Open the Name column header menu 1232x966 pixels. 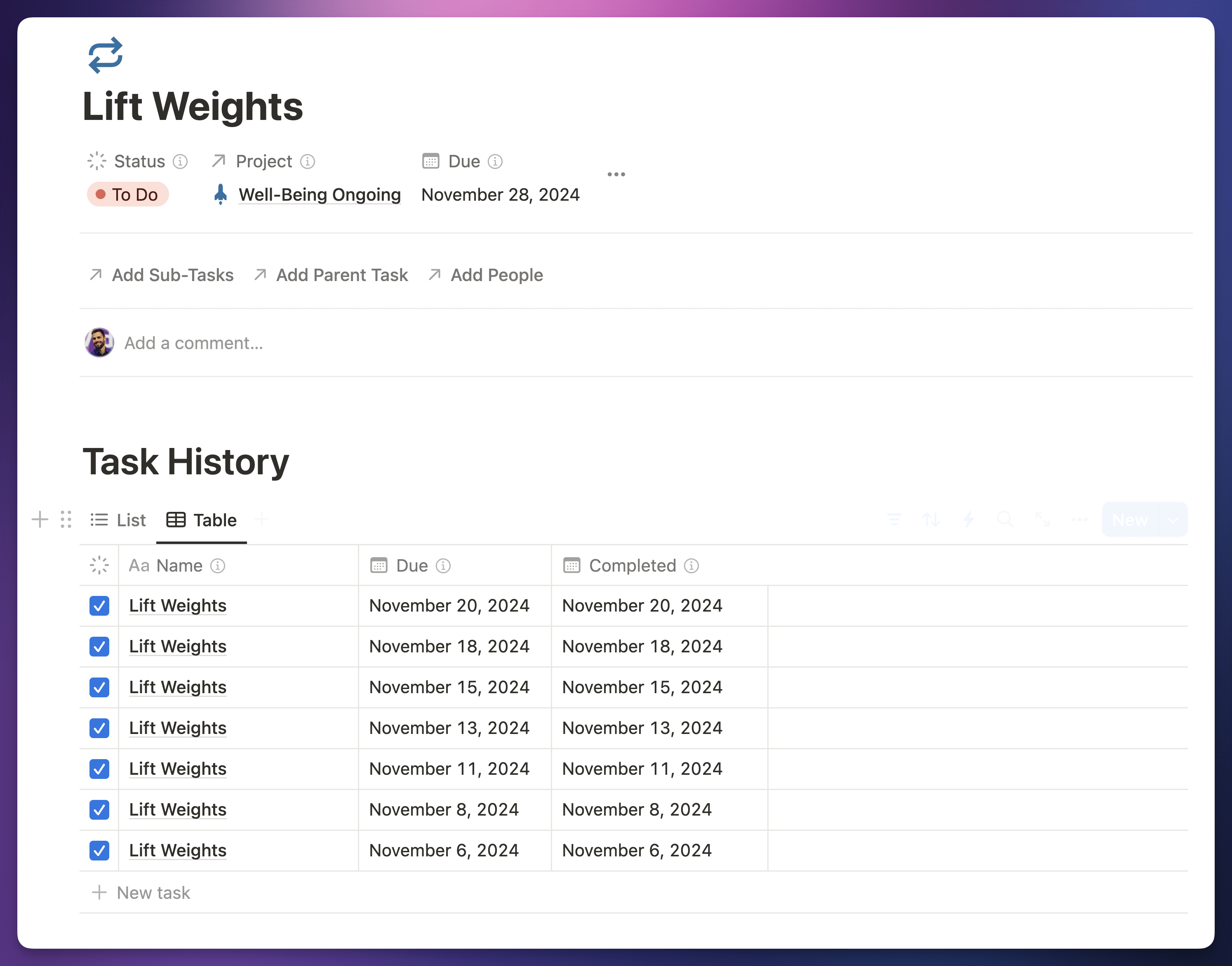pos(238,565)
